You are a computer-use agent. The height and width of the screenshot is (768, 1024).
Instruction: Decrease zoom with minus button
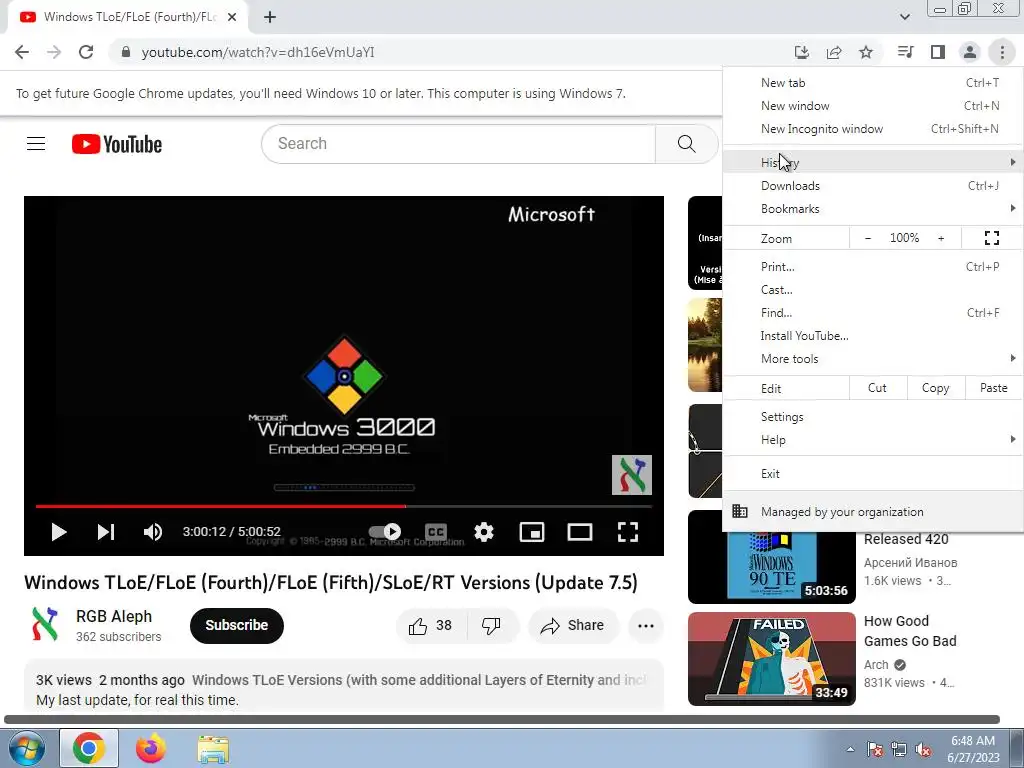click(867, 238)
